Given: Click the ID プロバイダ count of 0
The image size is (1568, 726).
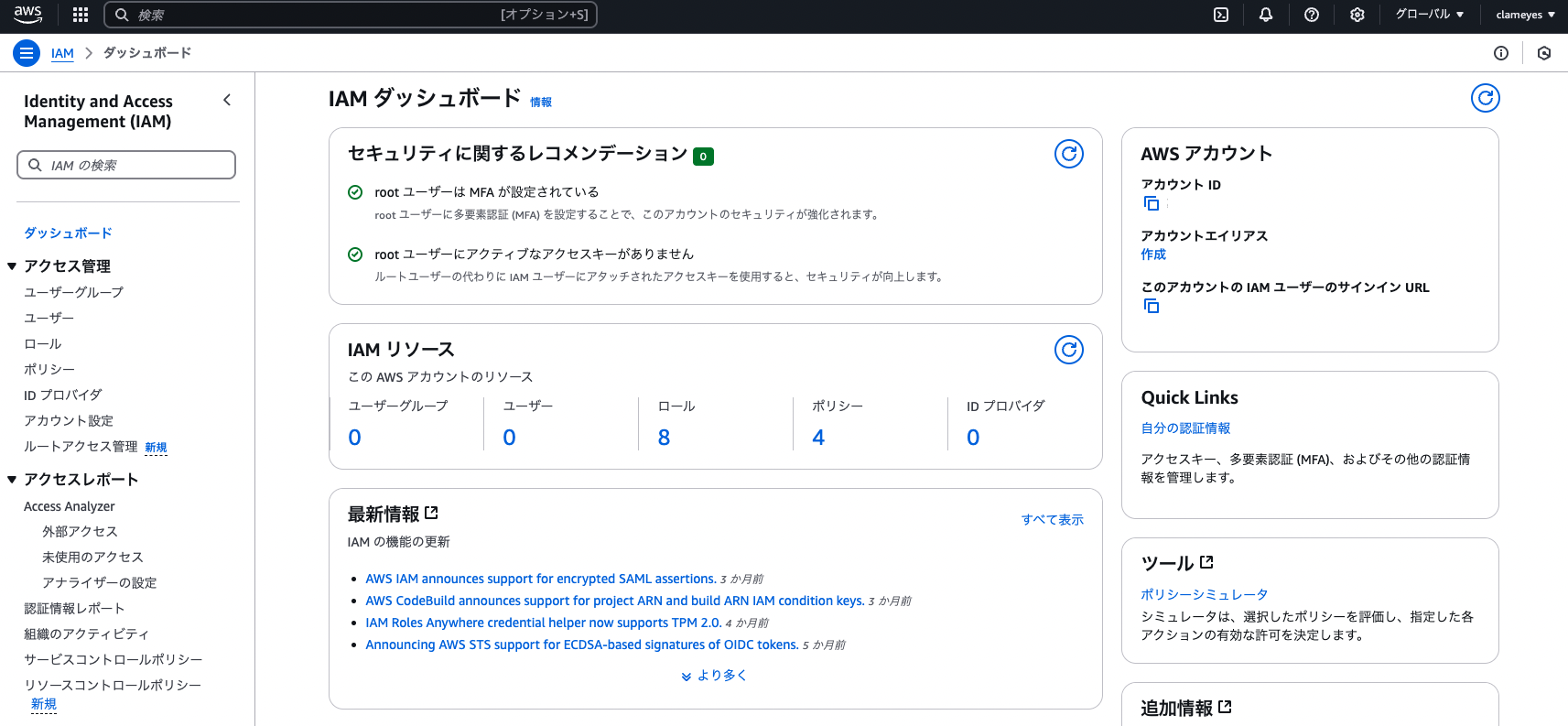Looking at the screenshot, I should click(973, 438).
